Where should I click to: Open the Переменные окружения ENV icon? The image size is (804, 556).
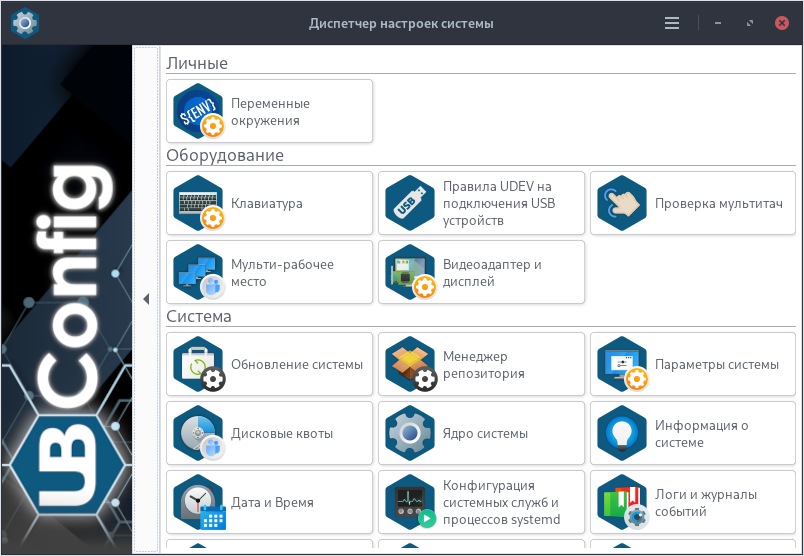pos(199,111)
